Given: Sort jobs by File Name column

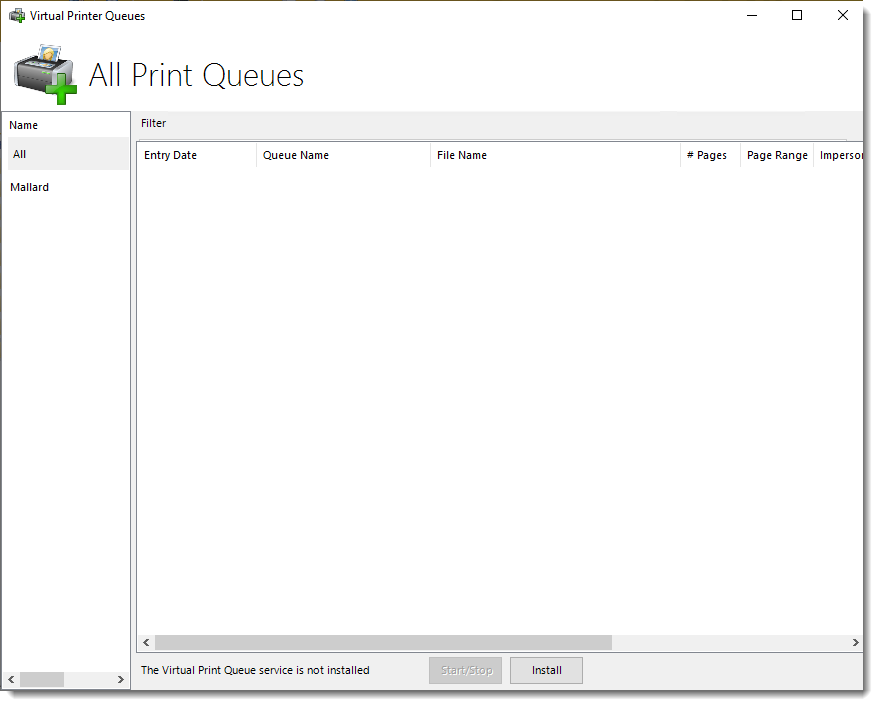Looking at the screenshot, I should pyautogui.click(x=461, y=155).
